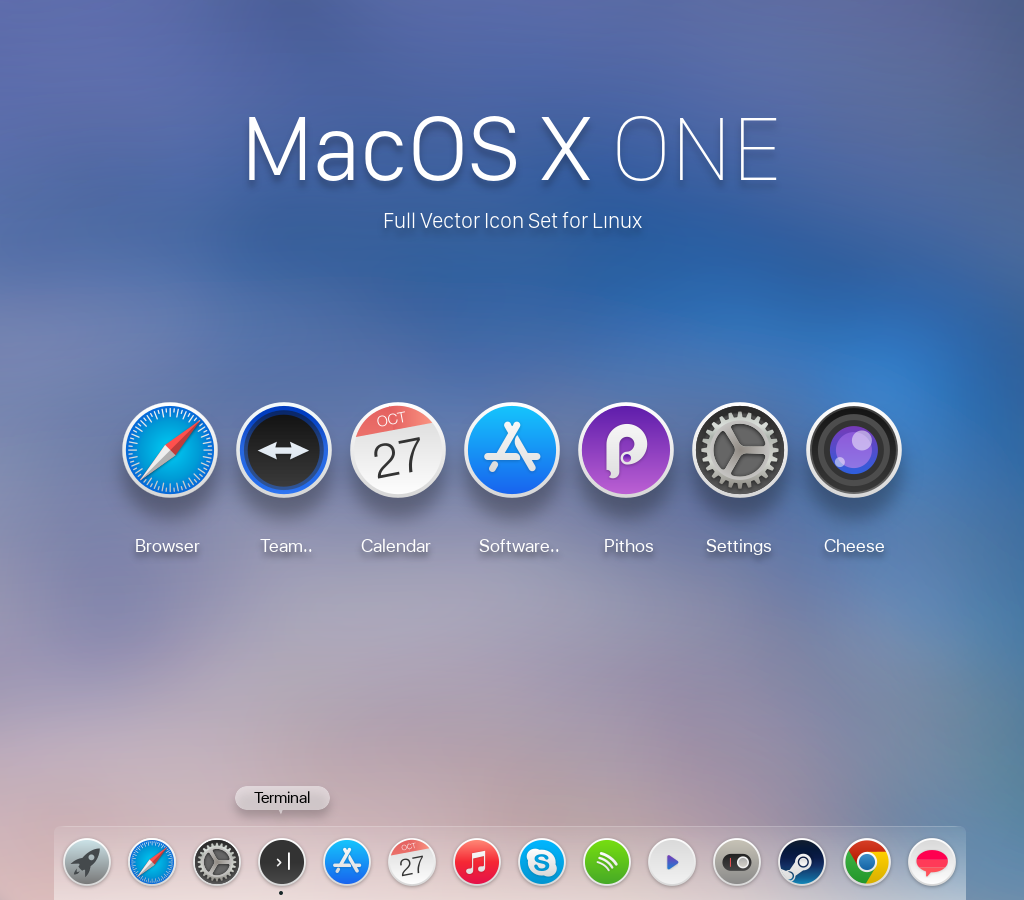Launch Terminal from the dock
Screen dimensions: 1024x900
click(282, 862)
